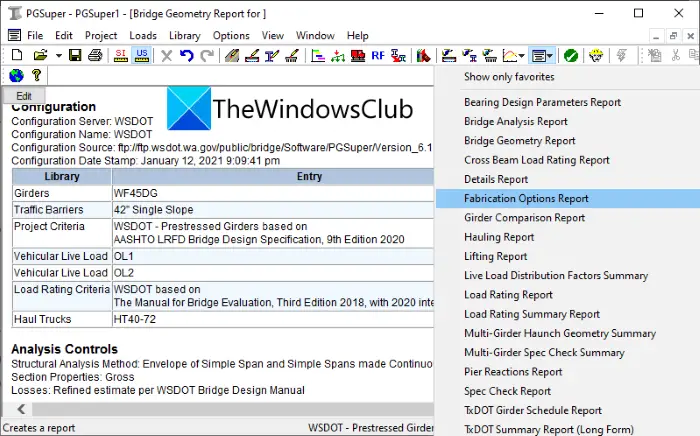This screenshot has width=700, height=436.
Task: Open the Hauling Report entry
Action: [499, 237]
